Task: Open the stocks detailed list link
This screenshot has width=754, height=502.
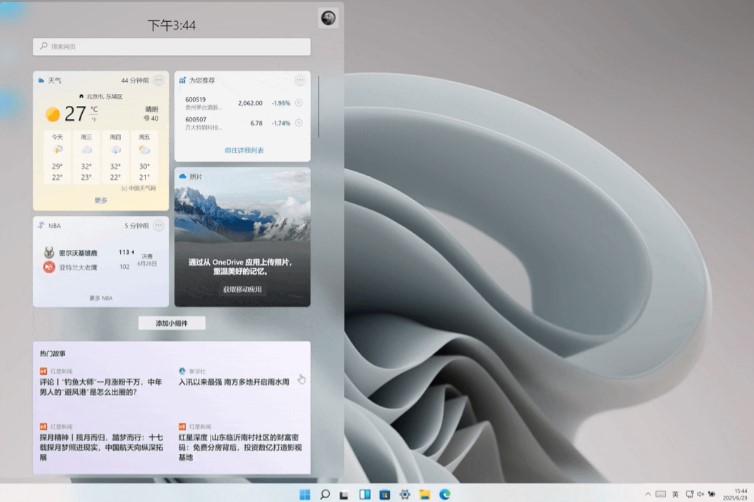Action: (244, 150)
